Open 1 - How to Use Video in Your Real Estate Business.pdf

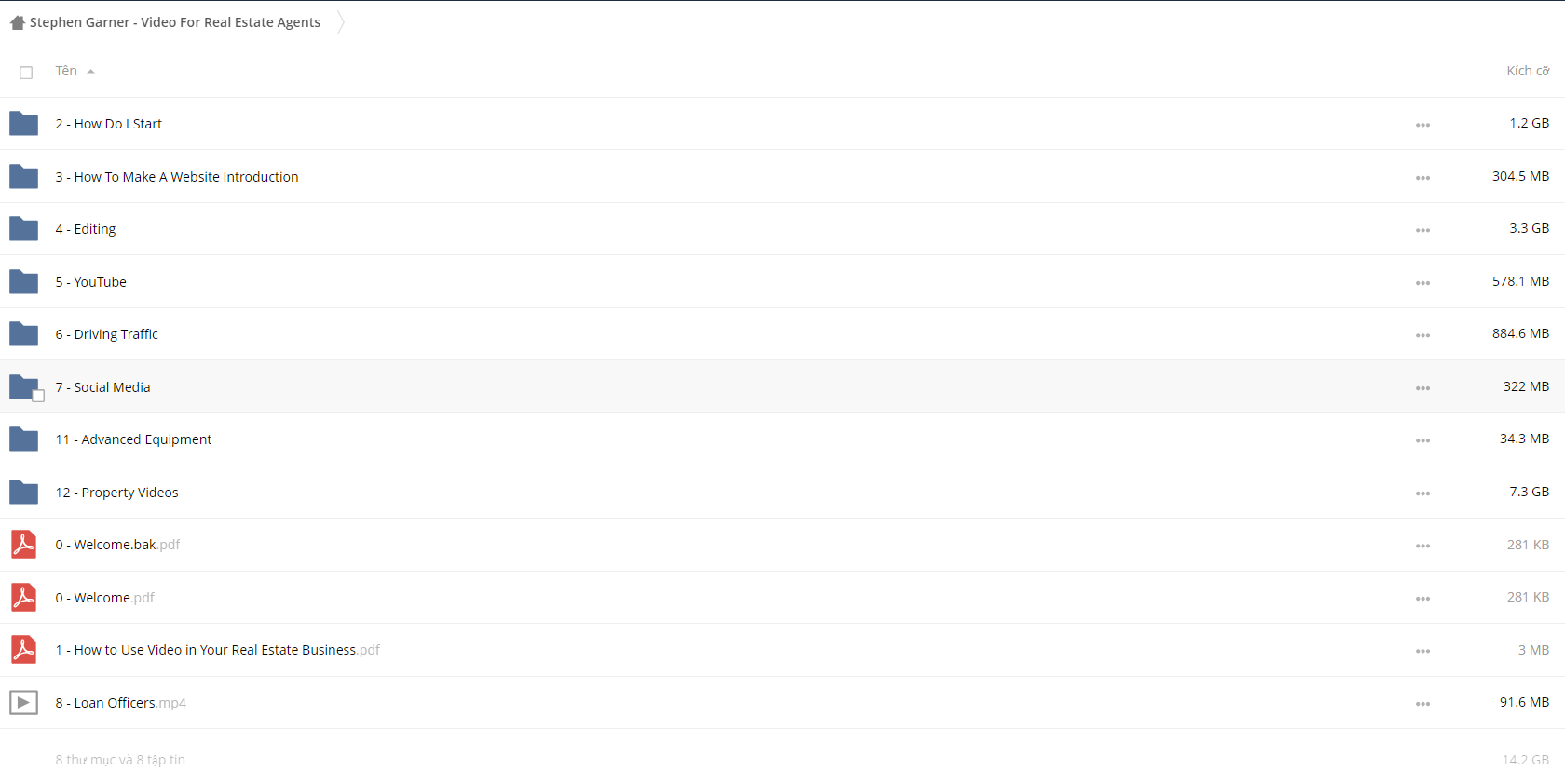point(217,650)
